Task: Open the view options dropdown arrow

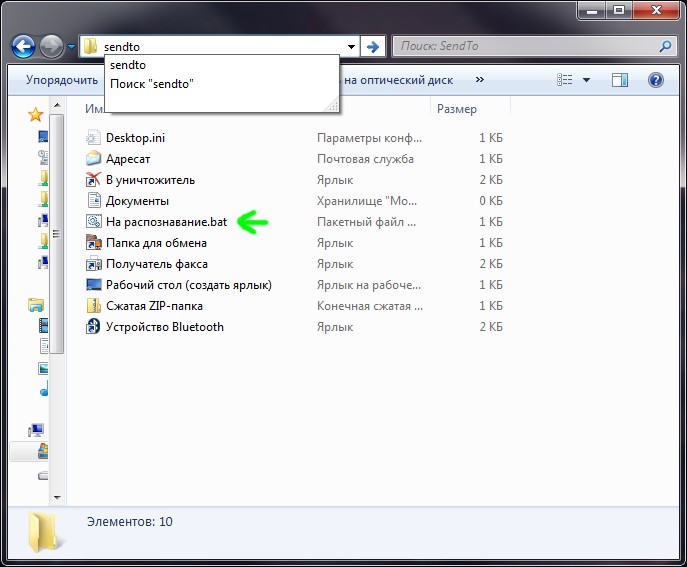Action: tap(586, 80)
